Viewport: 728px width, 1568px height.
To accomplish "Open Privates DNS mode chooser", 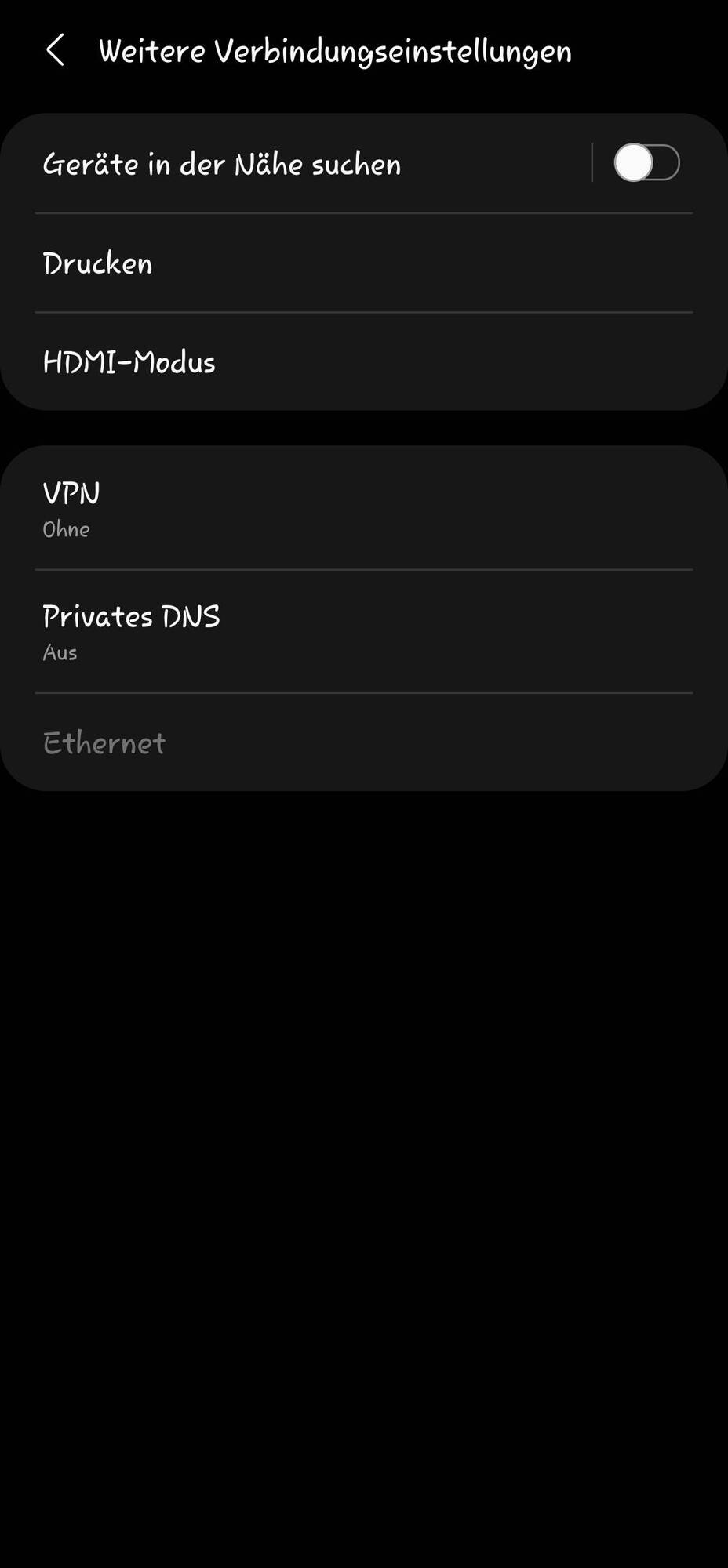I will click(364, 631).
